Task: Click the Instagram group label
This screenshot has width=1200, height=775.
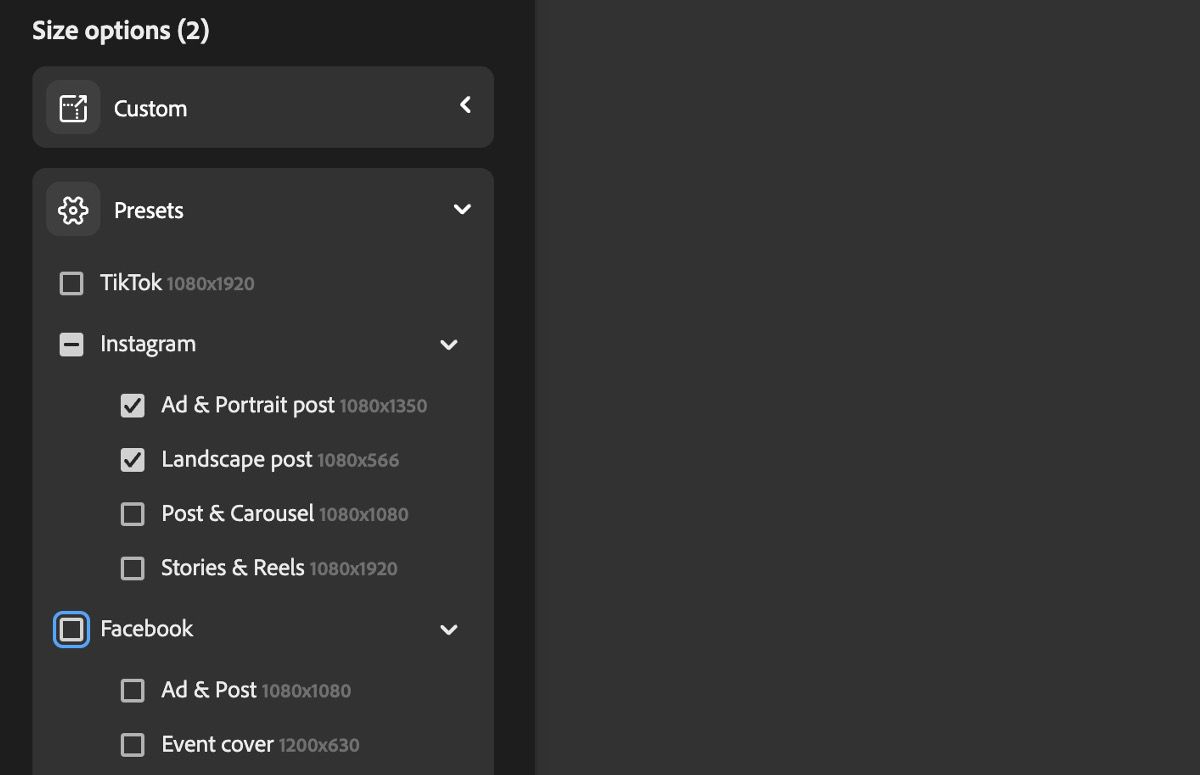Action: tap(148, 344)
